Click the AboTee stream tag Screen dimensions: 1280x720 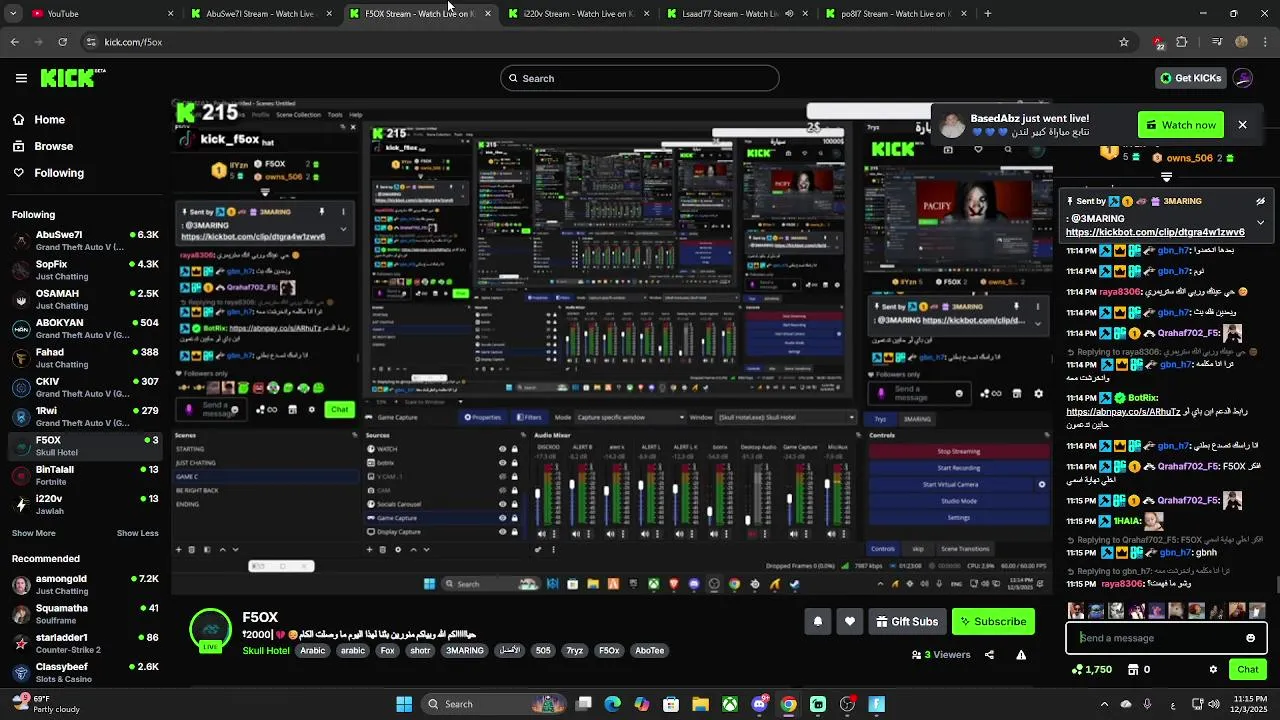(x=650, y=651)
